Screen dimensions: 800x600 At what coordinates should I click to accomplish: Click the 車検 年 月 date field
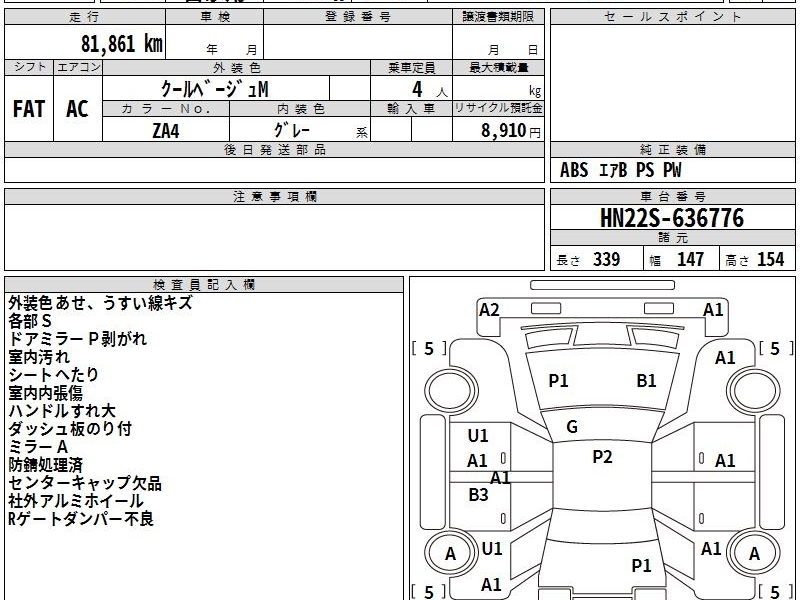point(215,41)
